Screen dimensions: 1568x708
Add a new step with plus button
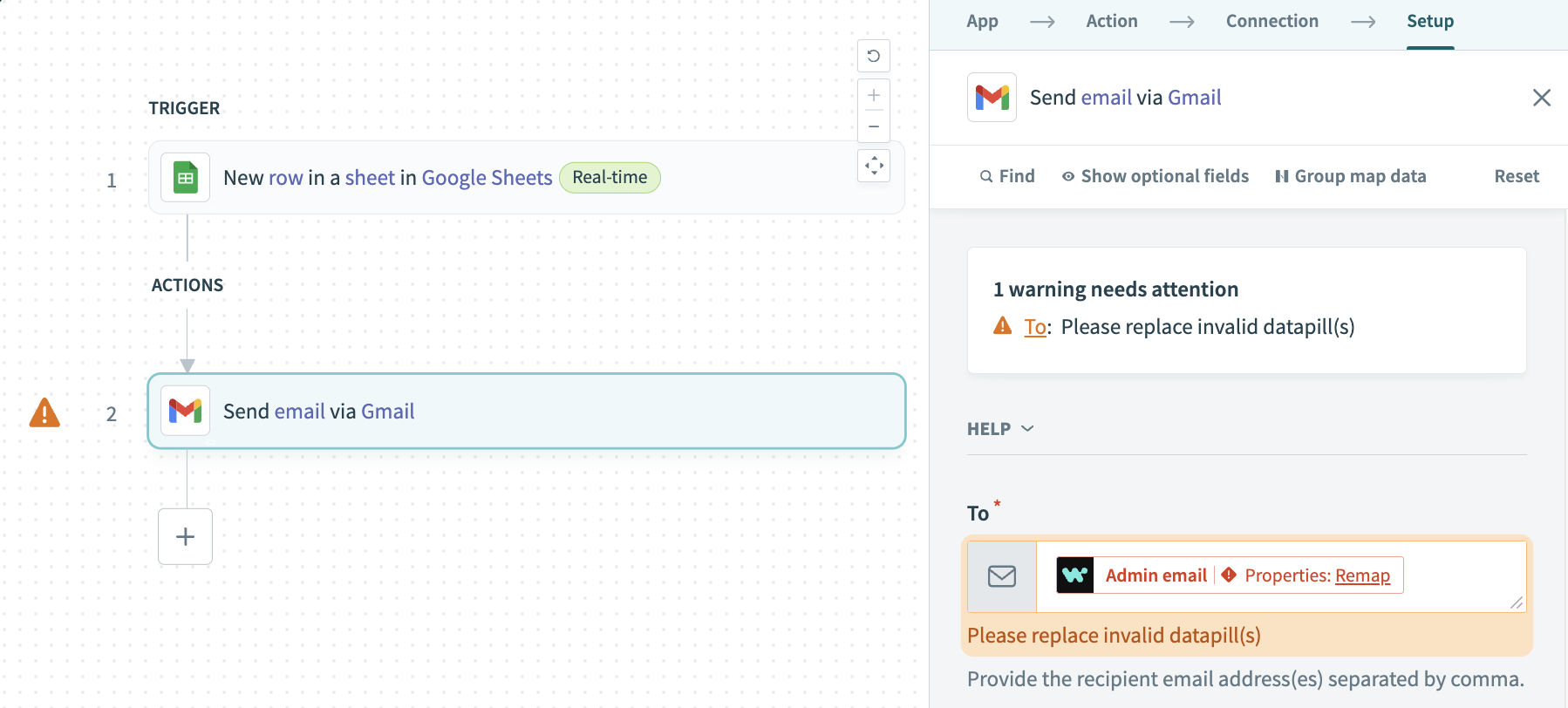point(185,536)
